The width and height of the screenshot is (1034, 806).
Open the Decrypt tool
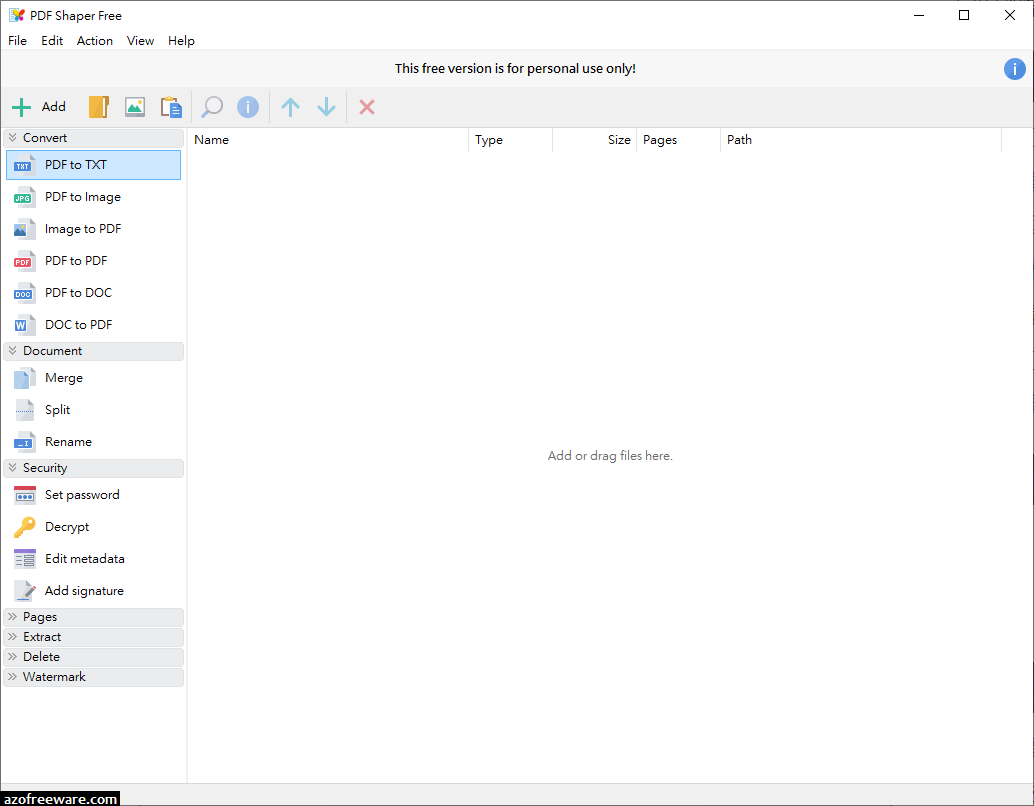coord(94,527)
